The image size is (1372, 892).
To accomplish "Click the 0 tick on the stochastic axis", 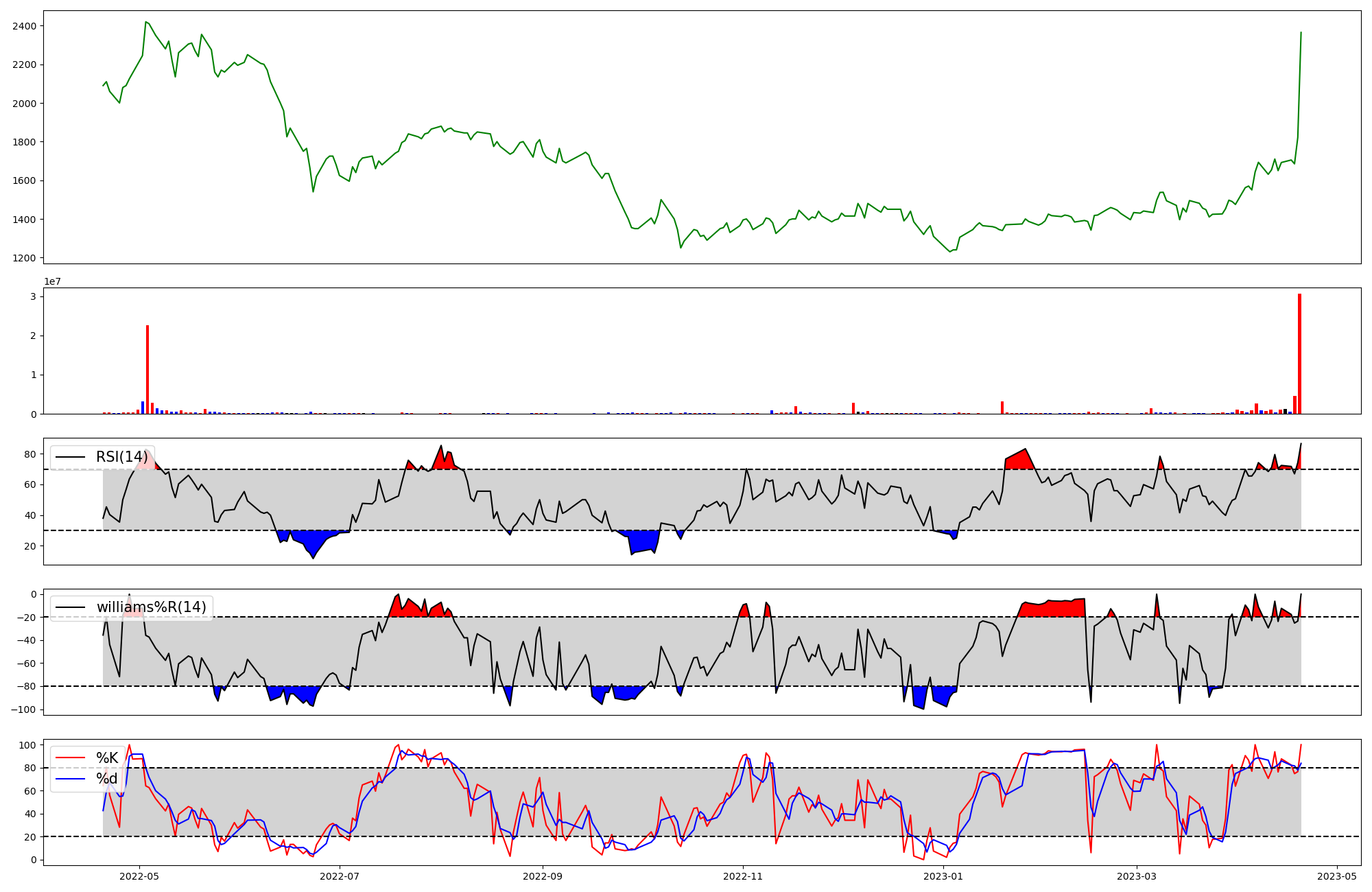I will [x=34, y=860].
